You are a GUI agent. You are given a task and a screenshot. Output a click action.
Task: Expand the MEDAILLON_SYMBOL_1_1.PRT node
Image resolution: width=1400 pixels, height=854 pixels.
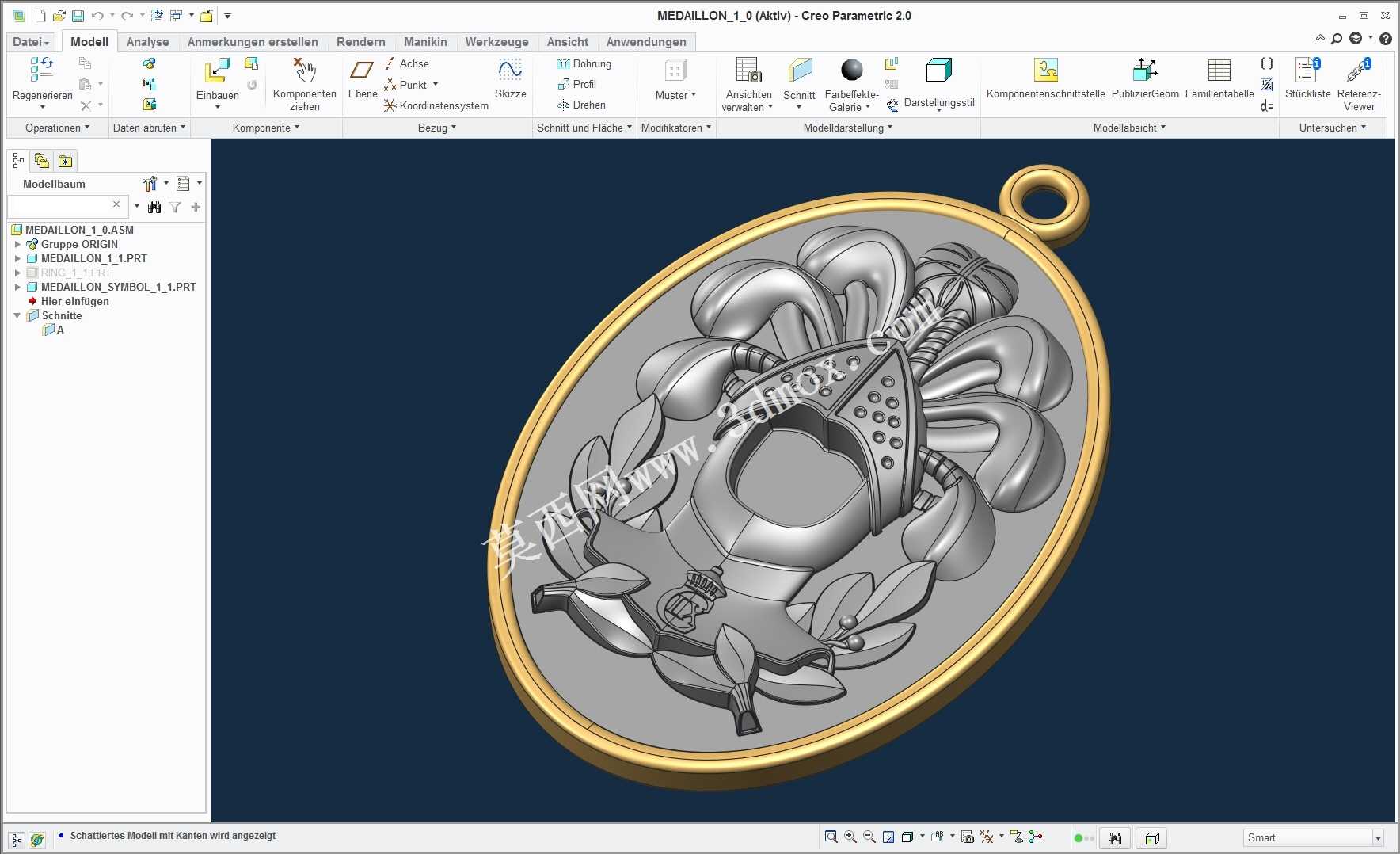pyautogui.click(x=17, y=287)
